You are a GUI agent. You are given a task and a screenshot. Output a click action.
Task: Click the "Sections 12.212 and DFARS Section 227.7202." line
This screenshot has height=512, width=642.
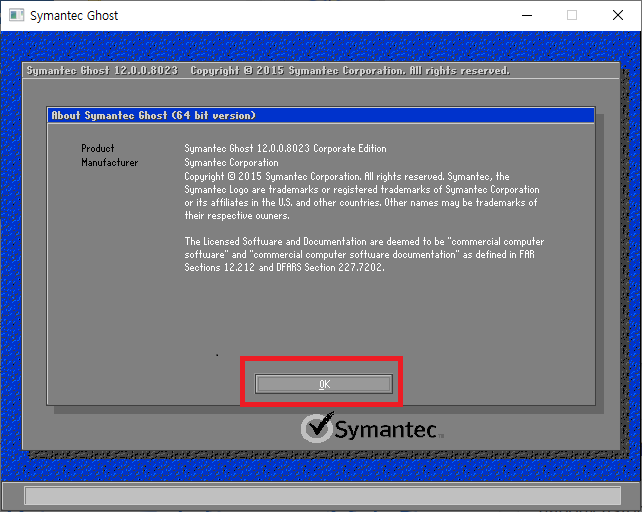[x=284, y=267]
